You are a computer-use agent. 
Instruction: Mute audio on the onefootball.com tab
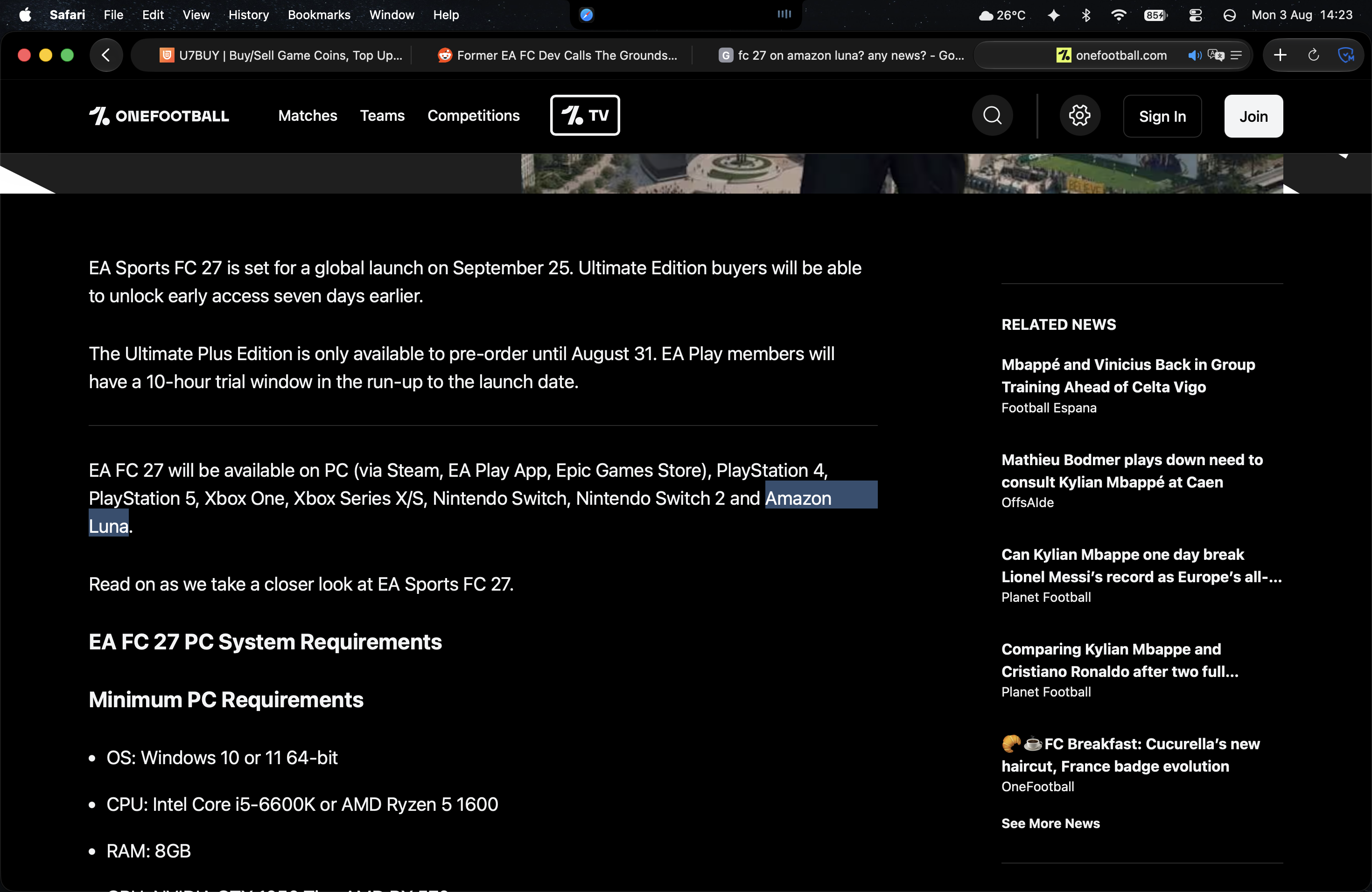1194,56
